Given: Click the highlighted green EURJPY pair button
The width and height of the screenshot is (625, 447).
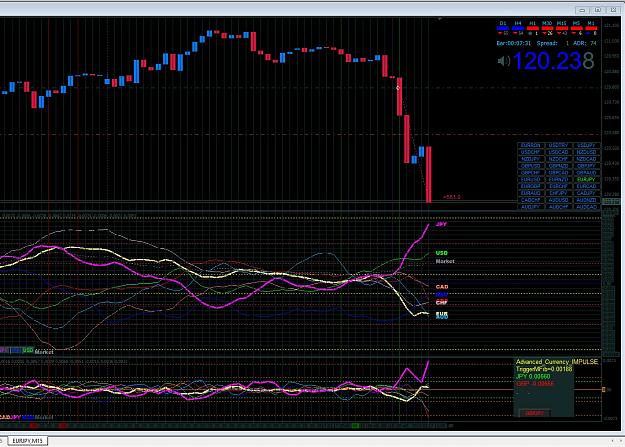Looking at the screenshot, I should tap(586, 179).
